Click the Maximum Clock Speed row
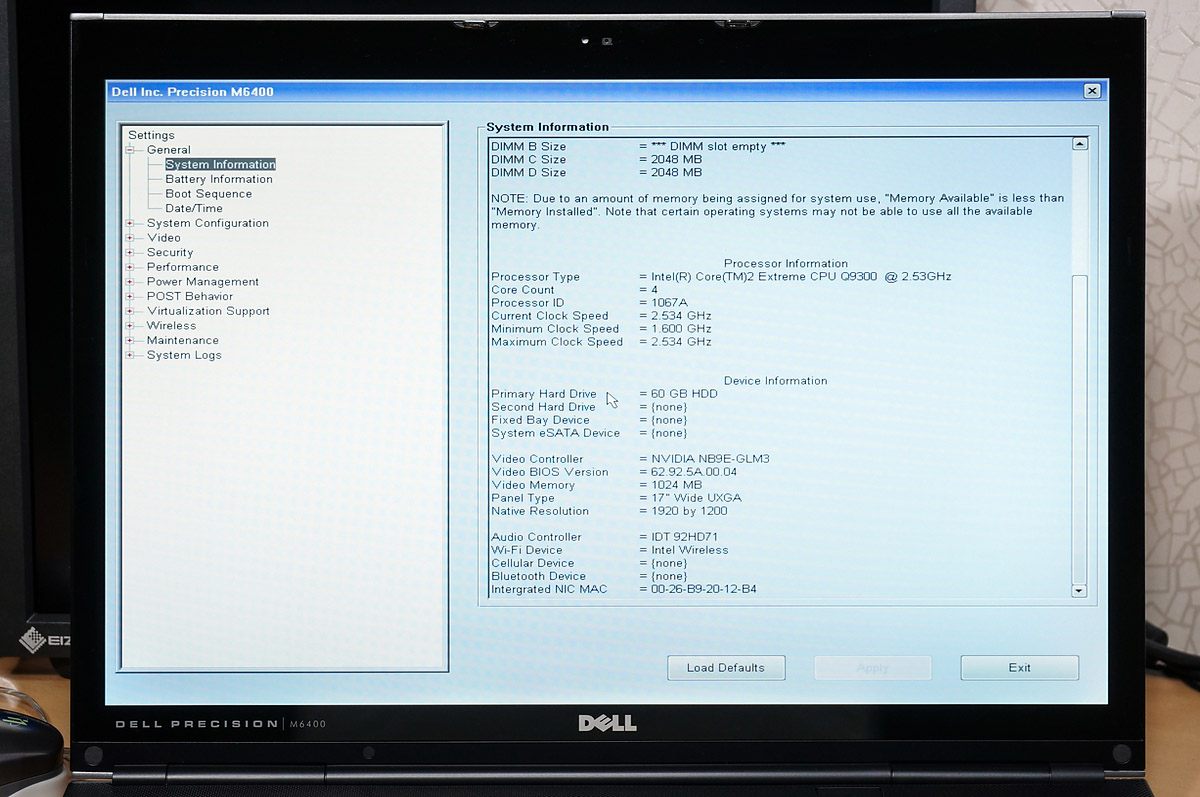1200x797 pixels. coord(602,342)
